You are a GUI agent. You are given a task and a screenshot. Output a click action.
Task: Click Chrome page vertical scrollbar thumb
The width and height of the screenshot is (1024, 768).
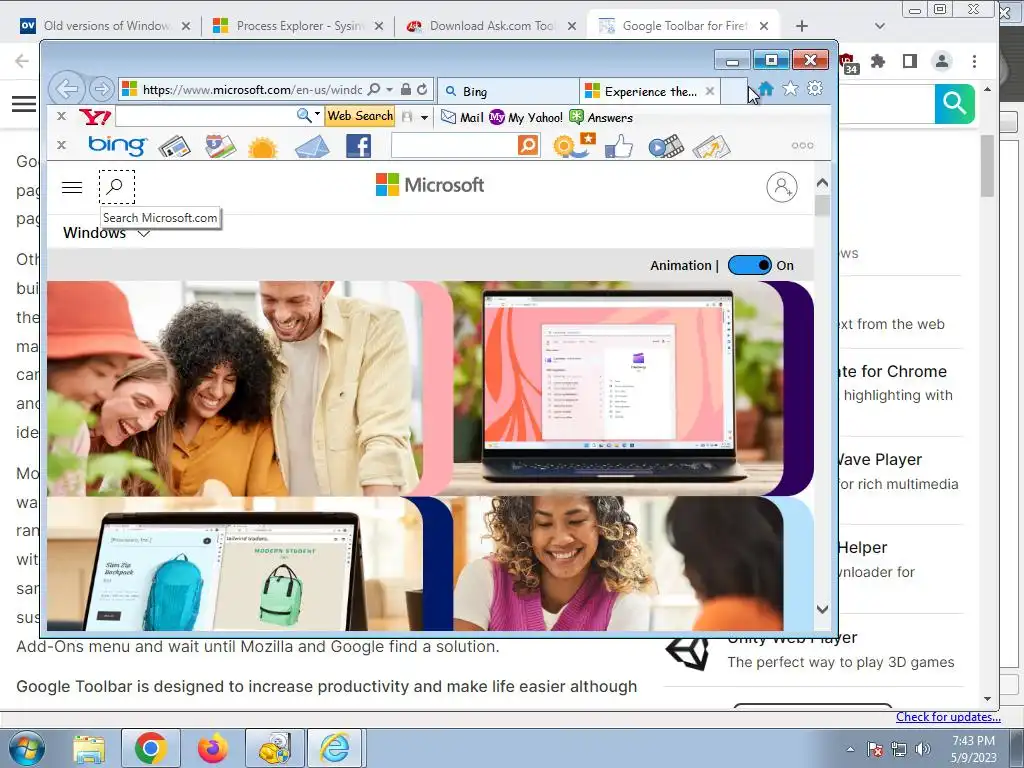point(987,165)
